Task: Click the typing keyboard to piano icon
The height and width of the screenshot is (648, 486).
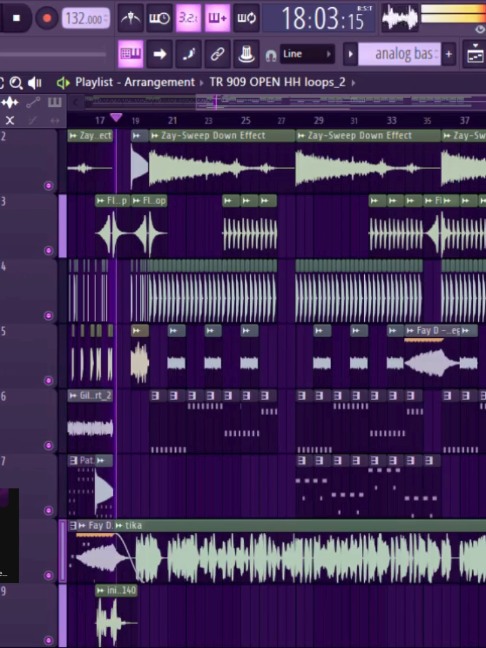Action: click(x=131, y=54)
